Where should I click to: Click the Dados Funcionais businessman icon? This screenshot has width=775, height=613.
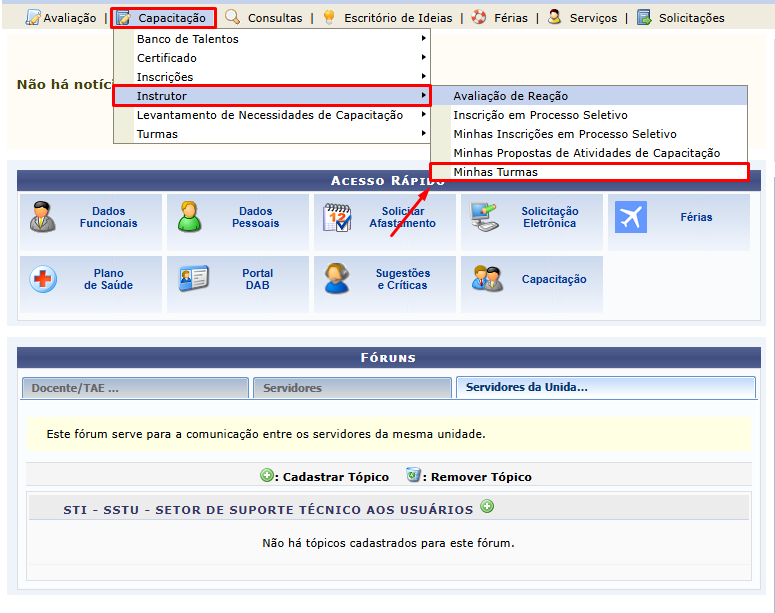pos(43,217)
